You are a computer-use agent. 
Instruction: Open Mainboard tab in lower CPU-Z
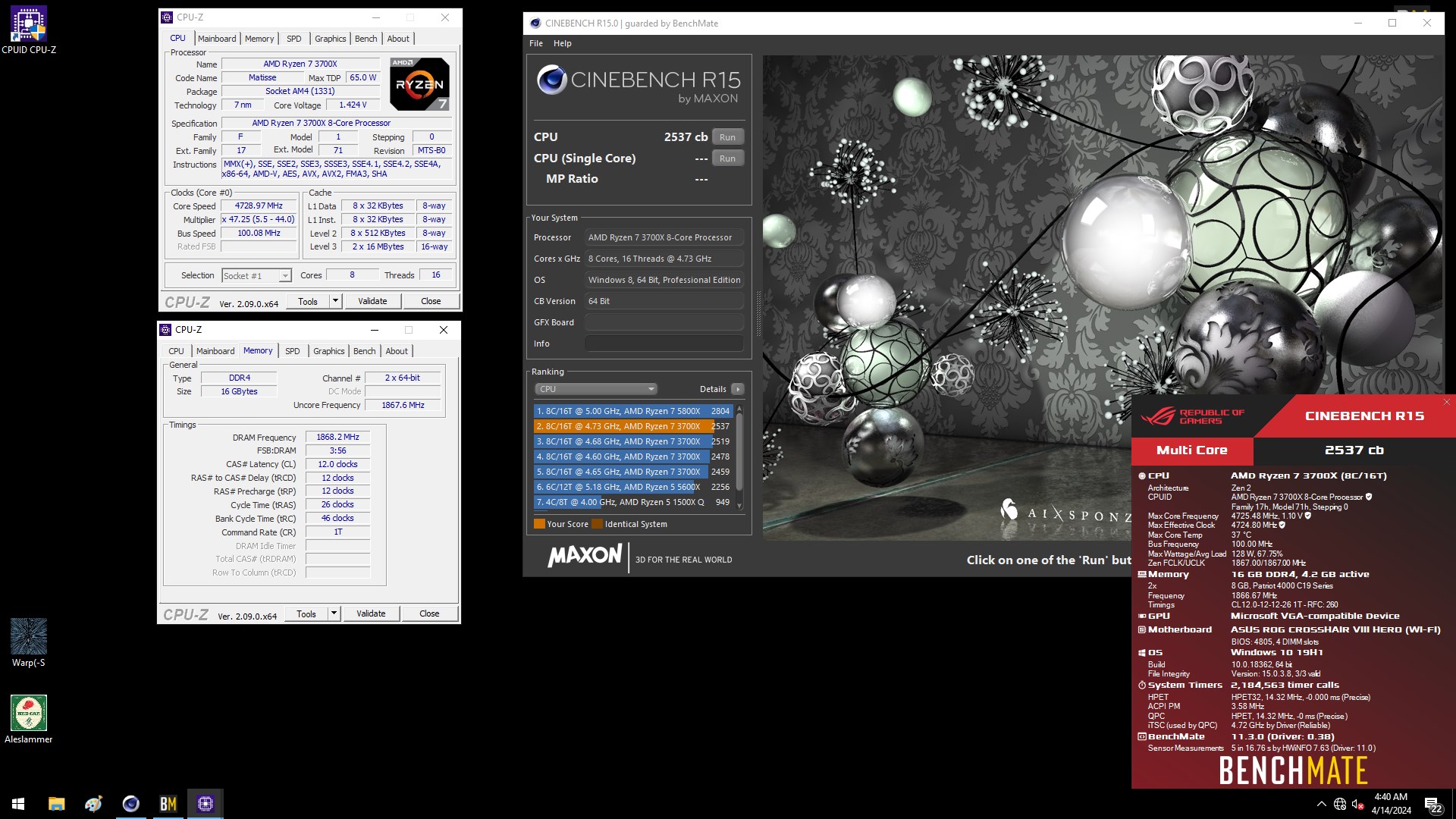[x=215, y=351]
